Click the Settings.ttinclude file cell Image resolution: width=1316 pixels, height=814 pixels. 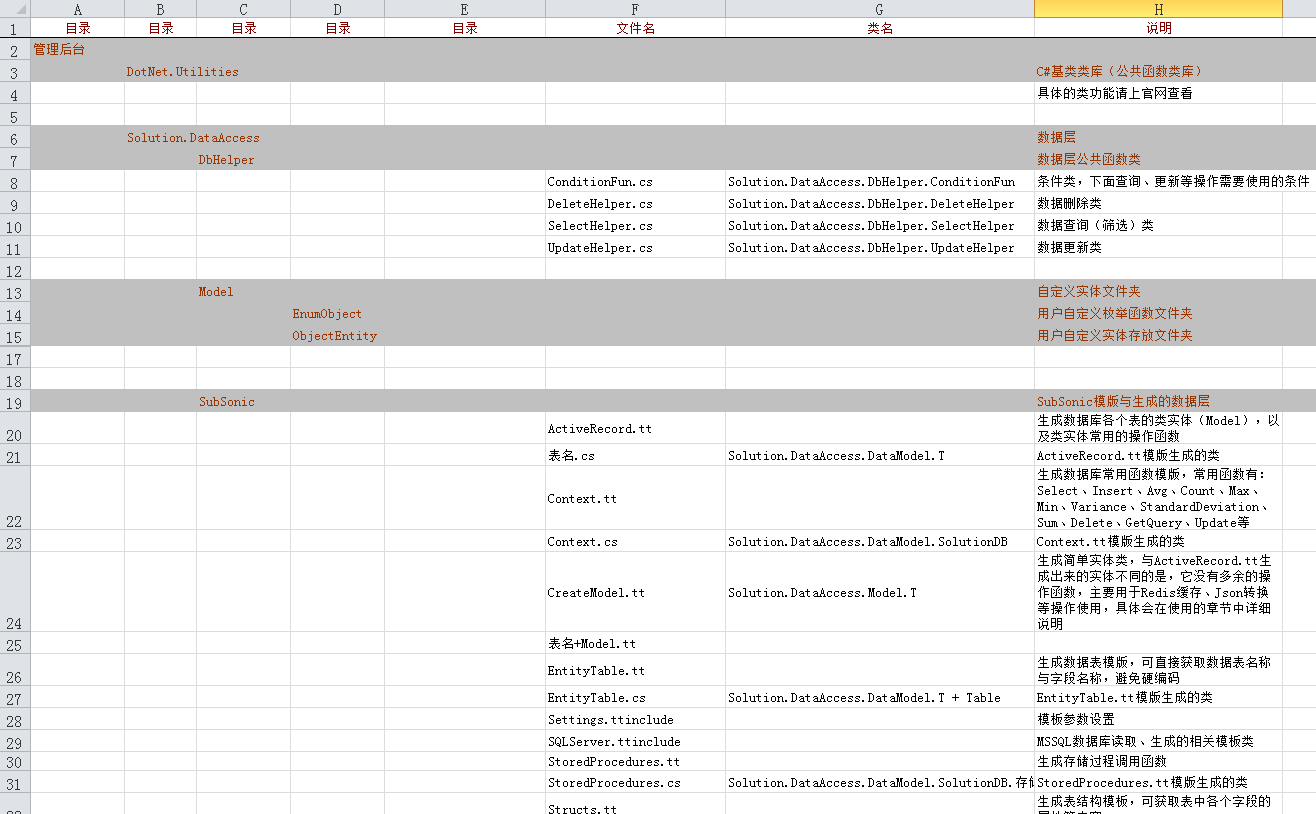click(610, 720)
